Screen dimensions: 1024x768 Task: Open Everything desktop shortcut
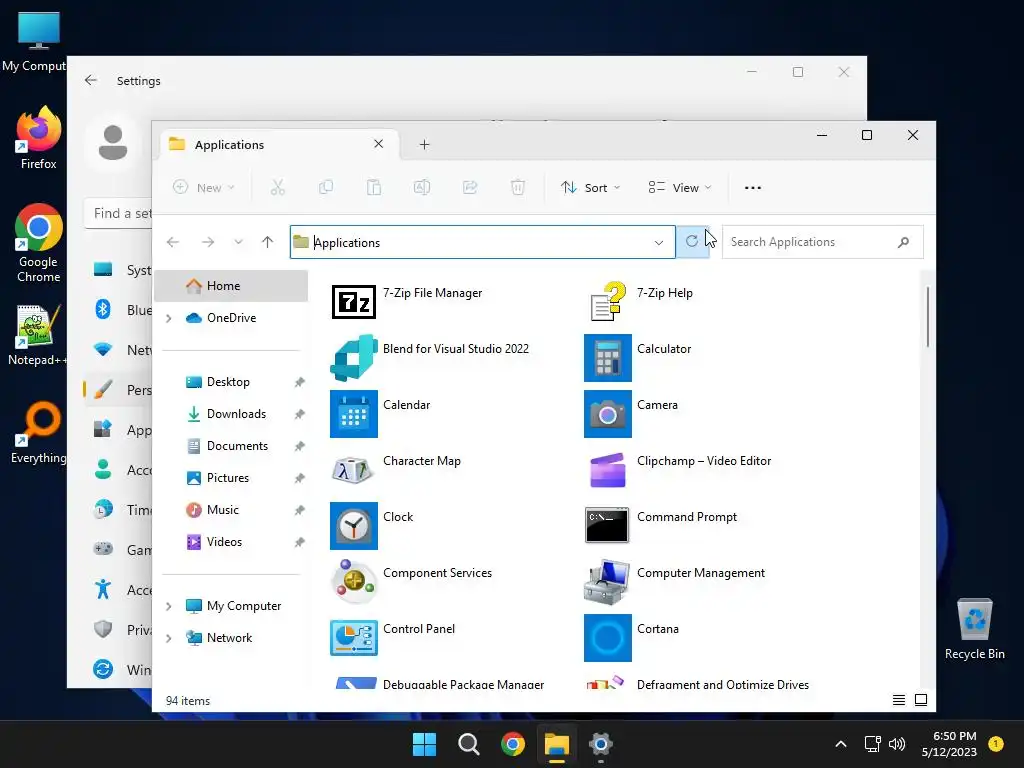[x=39, y=432]
